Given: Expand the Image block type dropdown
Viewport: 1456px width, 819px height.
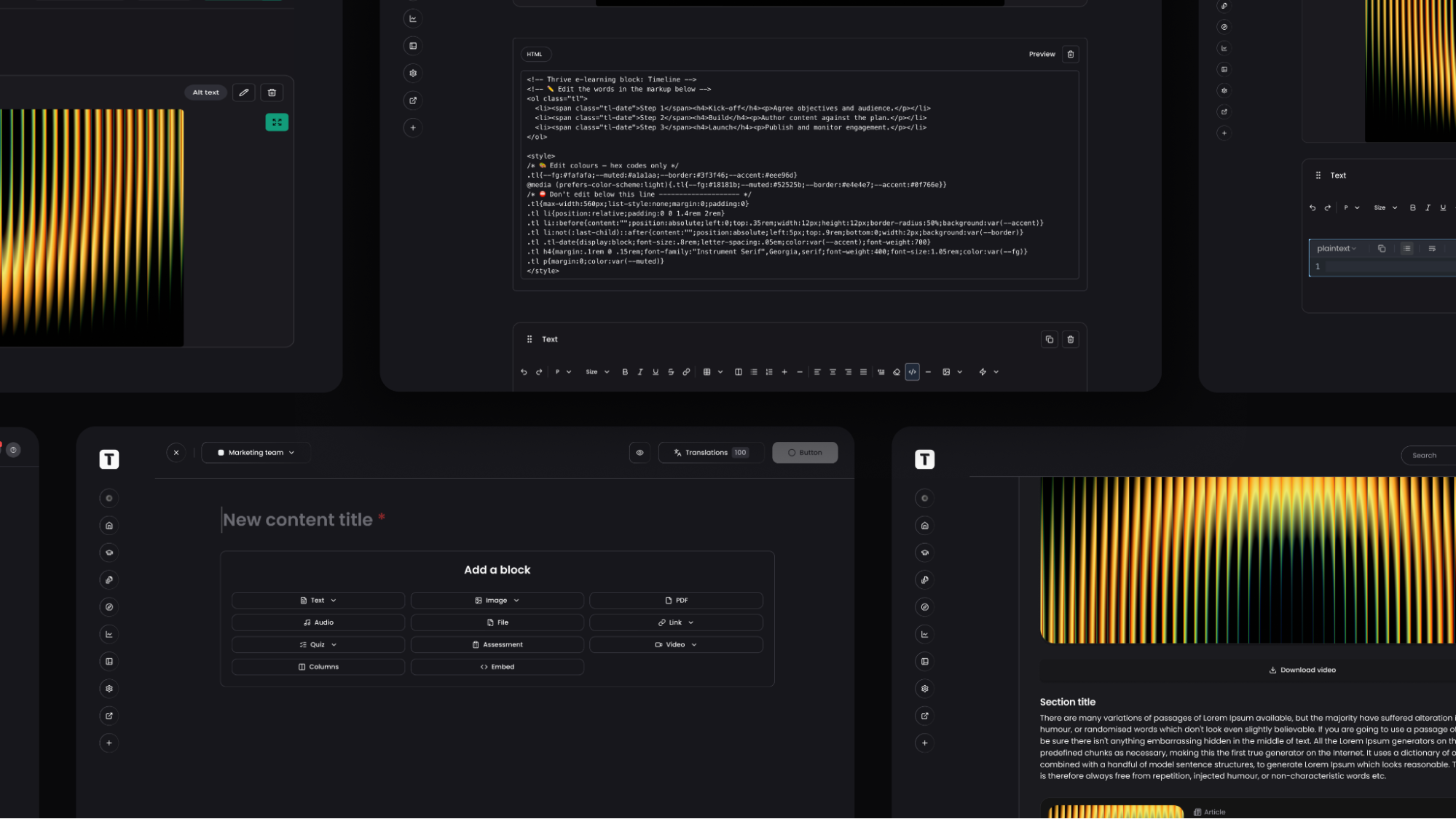Looking at the screenshot, I should click(497, 601).
